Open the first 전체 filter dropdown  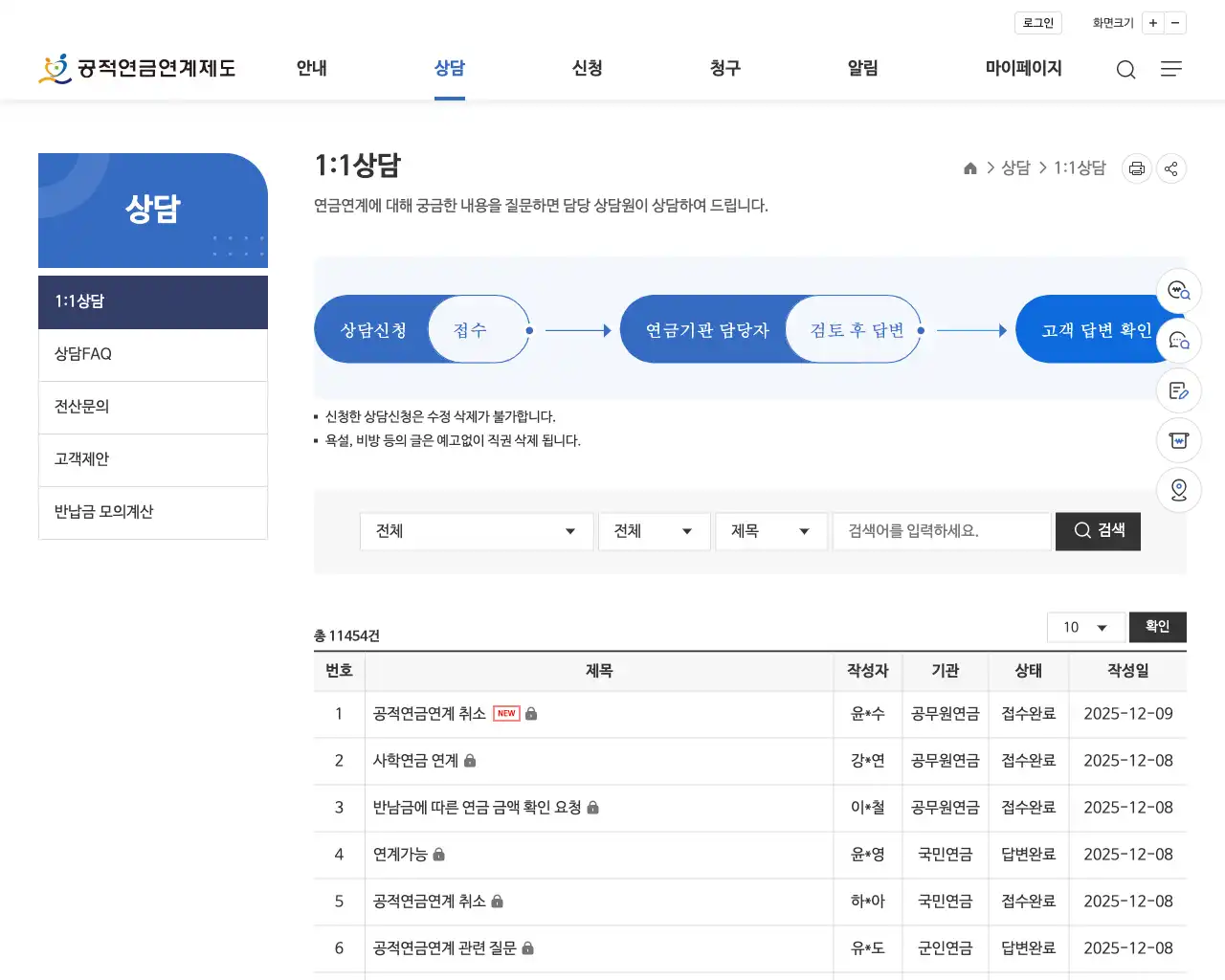coord(476,531)
